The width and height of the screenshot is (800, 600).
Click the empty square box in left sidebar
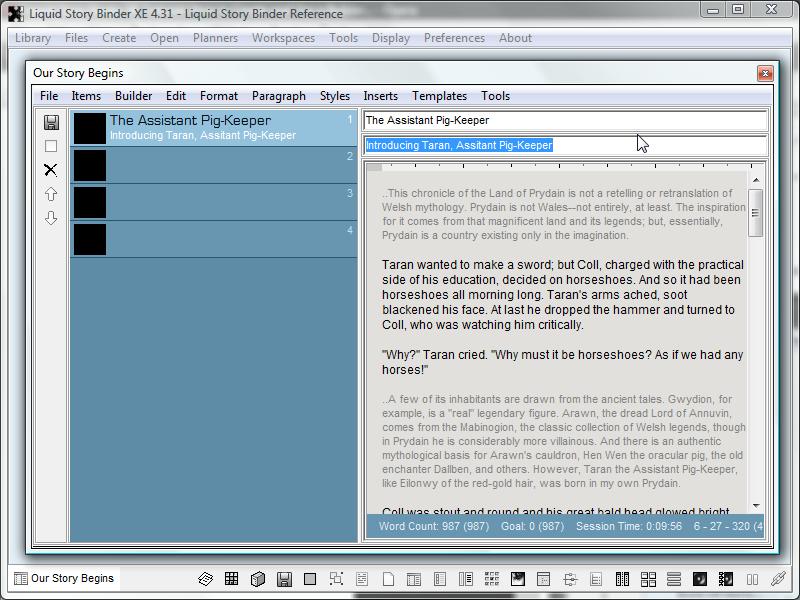(51, 146)
